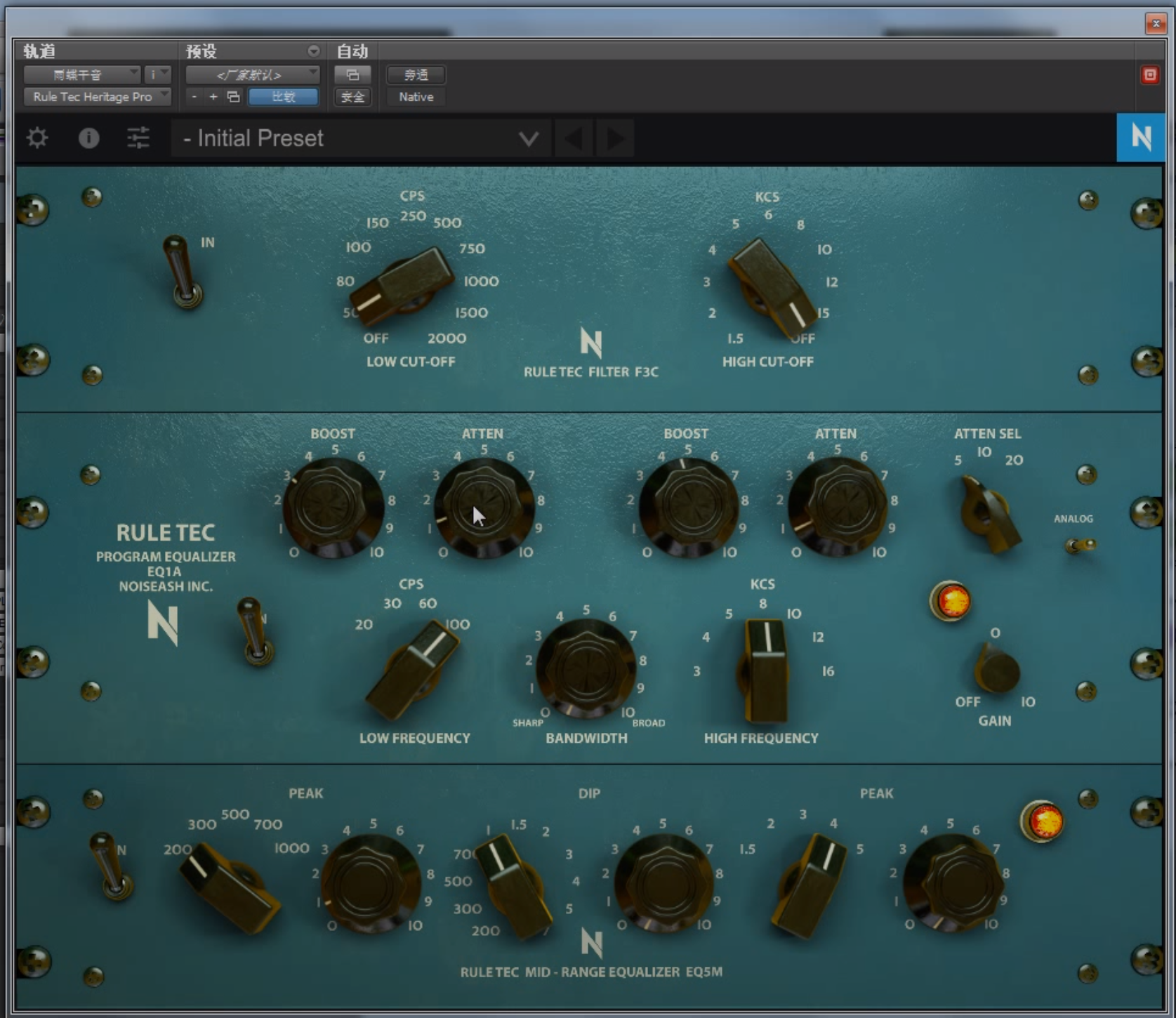Viewport: 1176px width, 1018px height.
Task: Go to the next preset arrow
Action: tap(615, 138)
